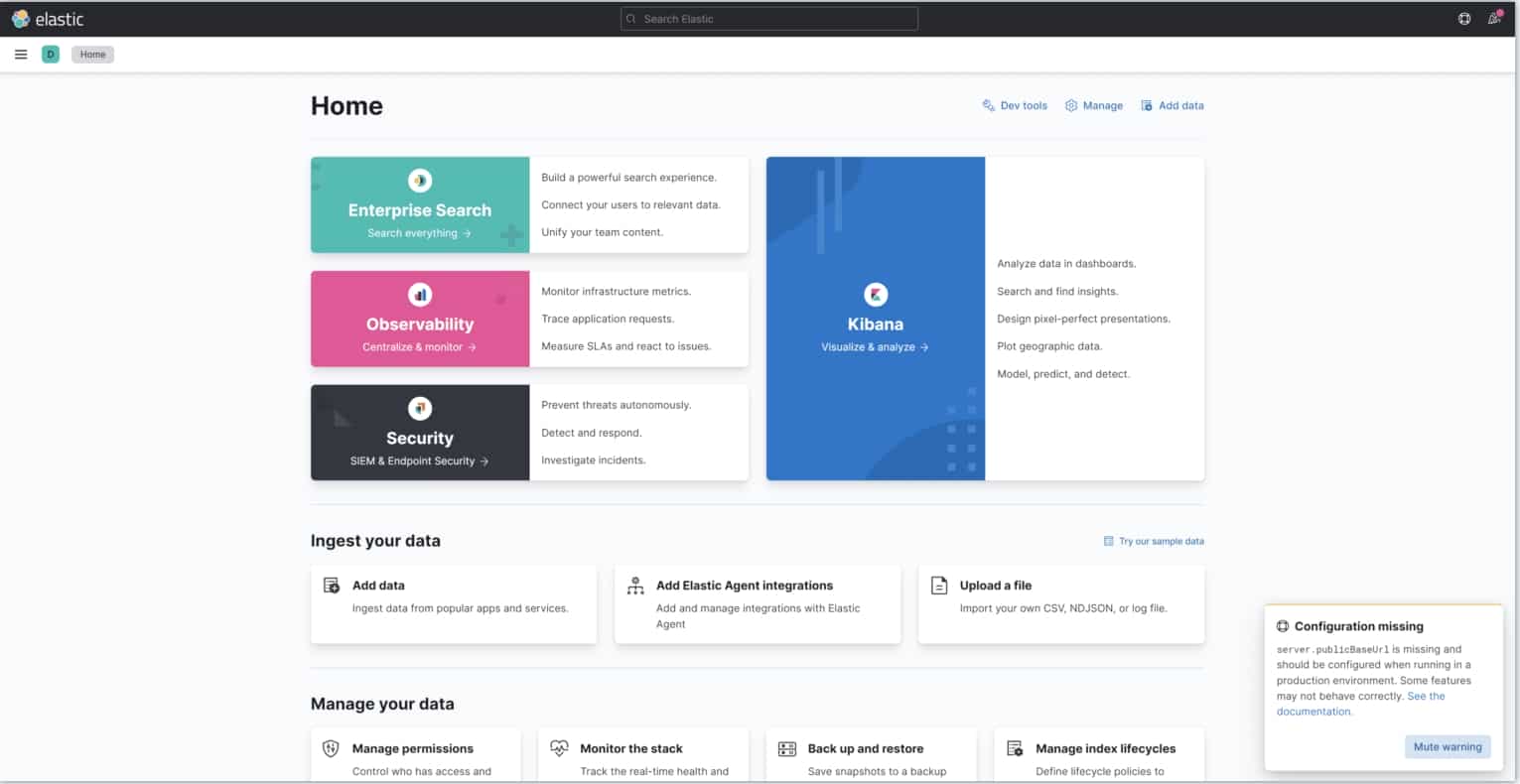
Task: Select the Home breadcrumb
Action: [x=92, y=55]
